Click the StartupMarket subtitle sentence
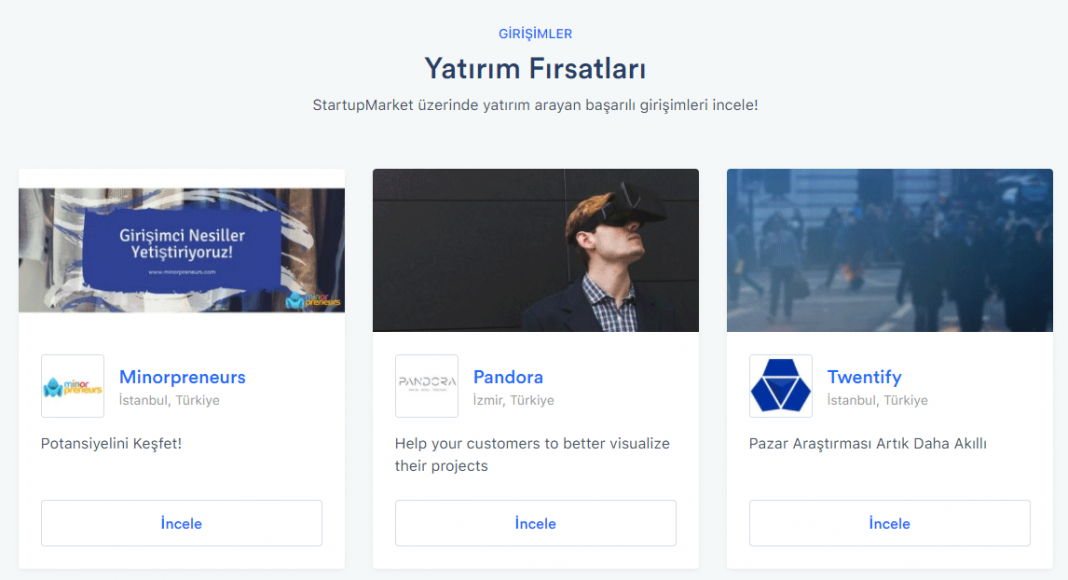This screenshot has width=1068, height=580. point(535,106)
